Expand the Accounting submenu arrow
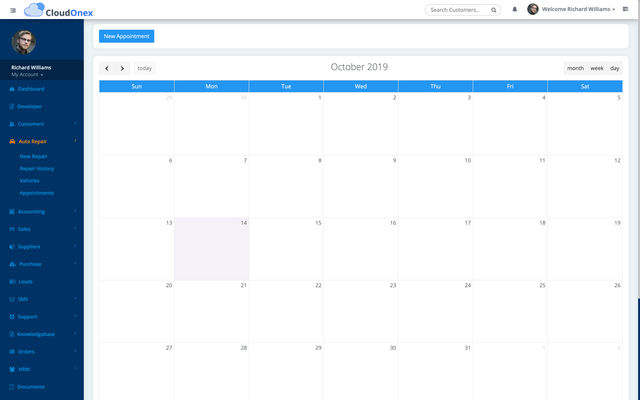Screen dimensions: 640x400 click(75, 211)
